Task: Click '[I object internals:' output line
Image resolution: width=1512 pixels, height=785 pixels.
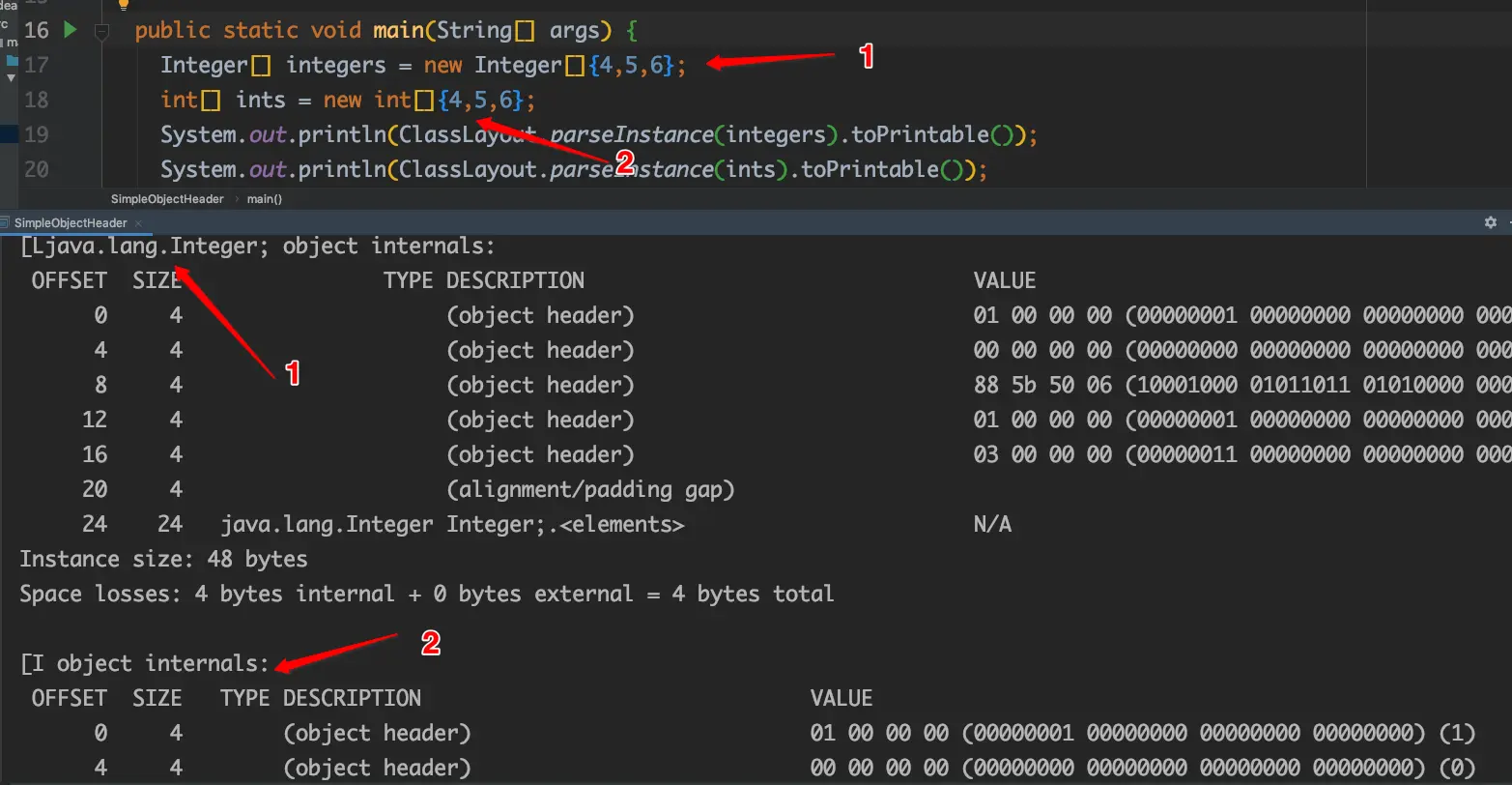Action: 145,664
